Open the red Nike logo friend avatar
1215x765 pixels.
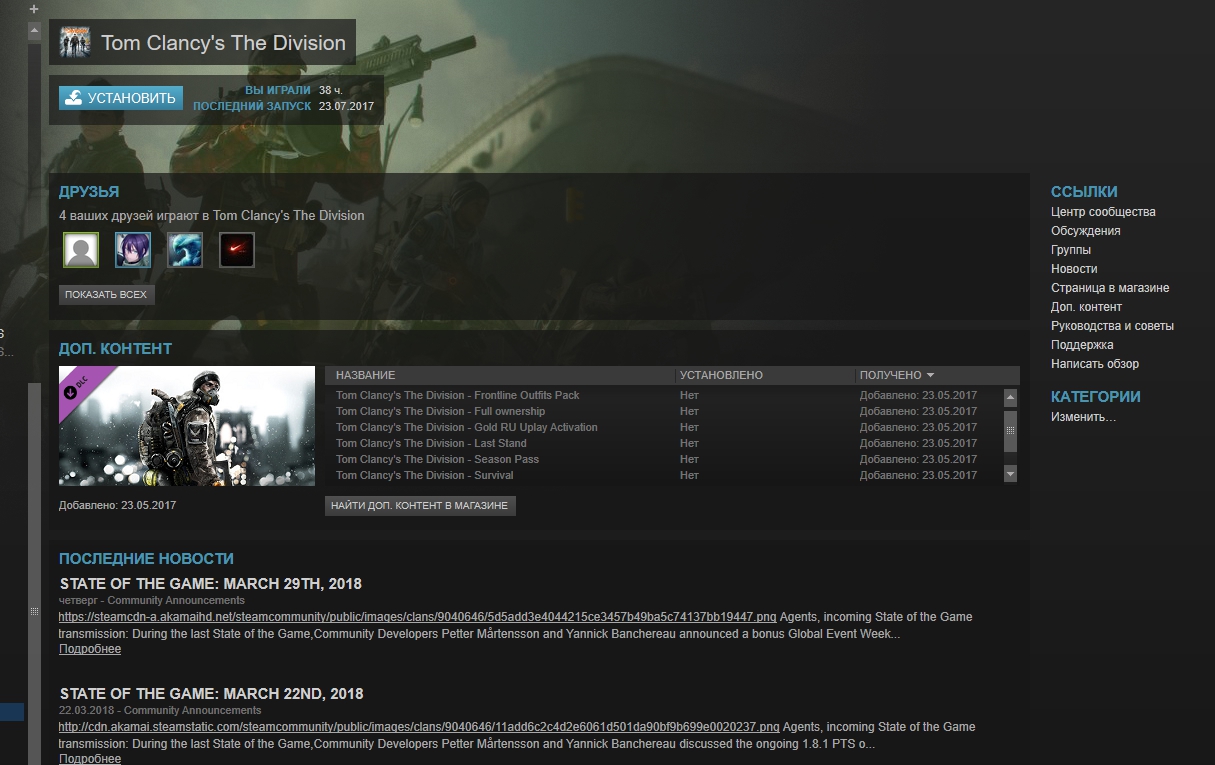[x=237, y=250]
